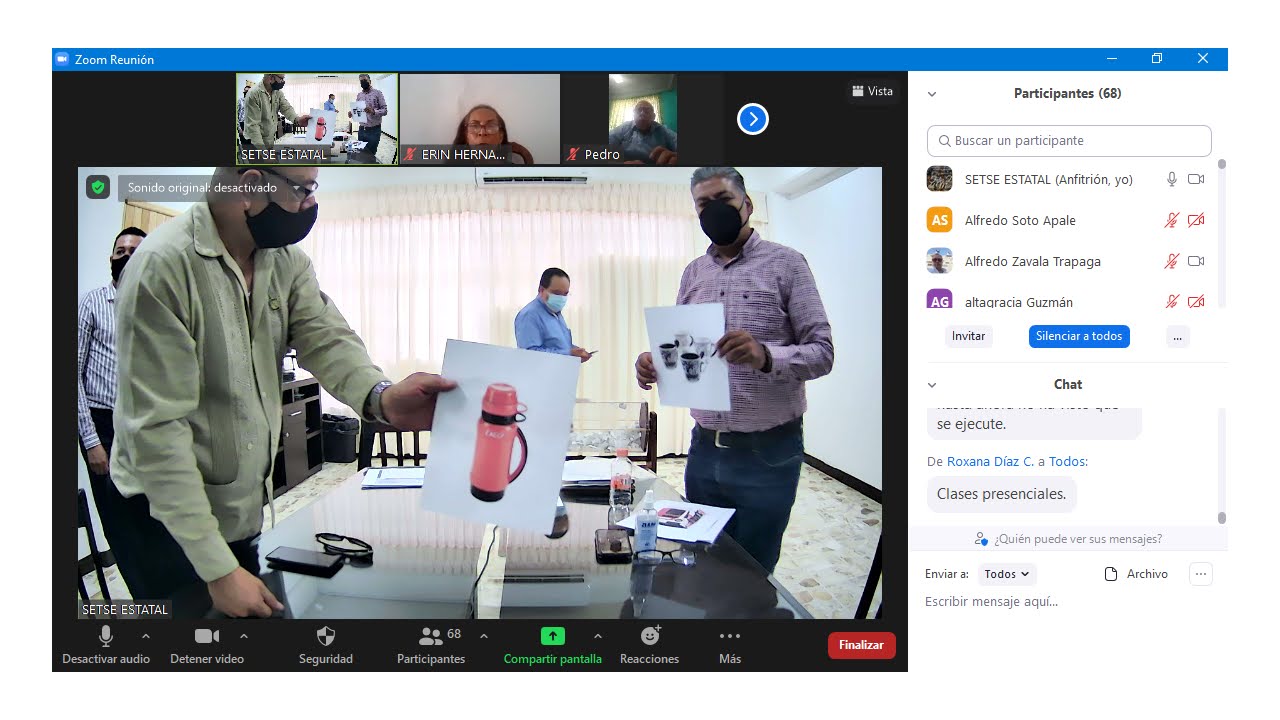Go to next video thumbnails page arrow
The image size is (1280, 720).
click(x=753, y=120)
